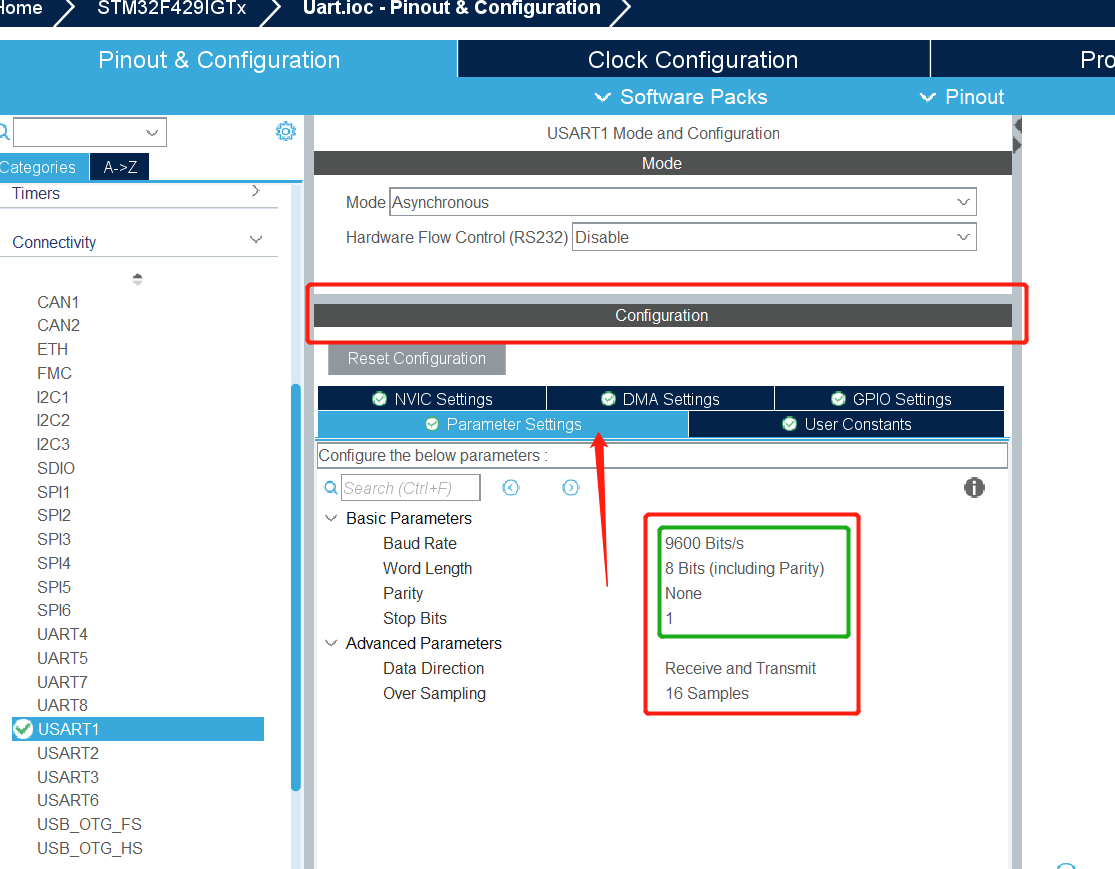
Task: Open the Pinout dropdown menu
Action: [961, 97]
